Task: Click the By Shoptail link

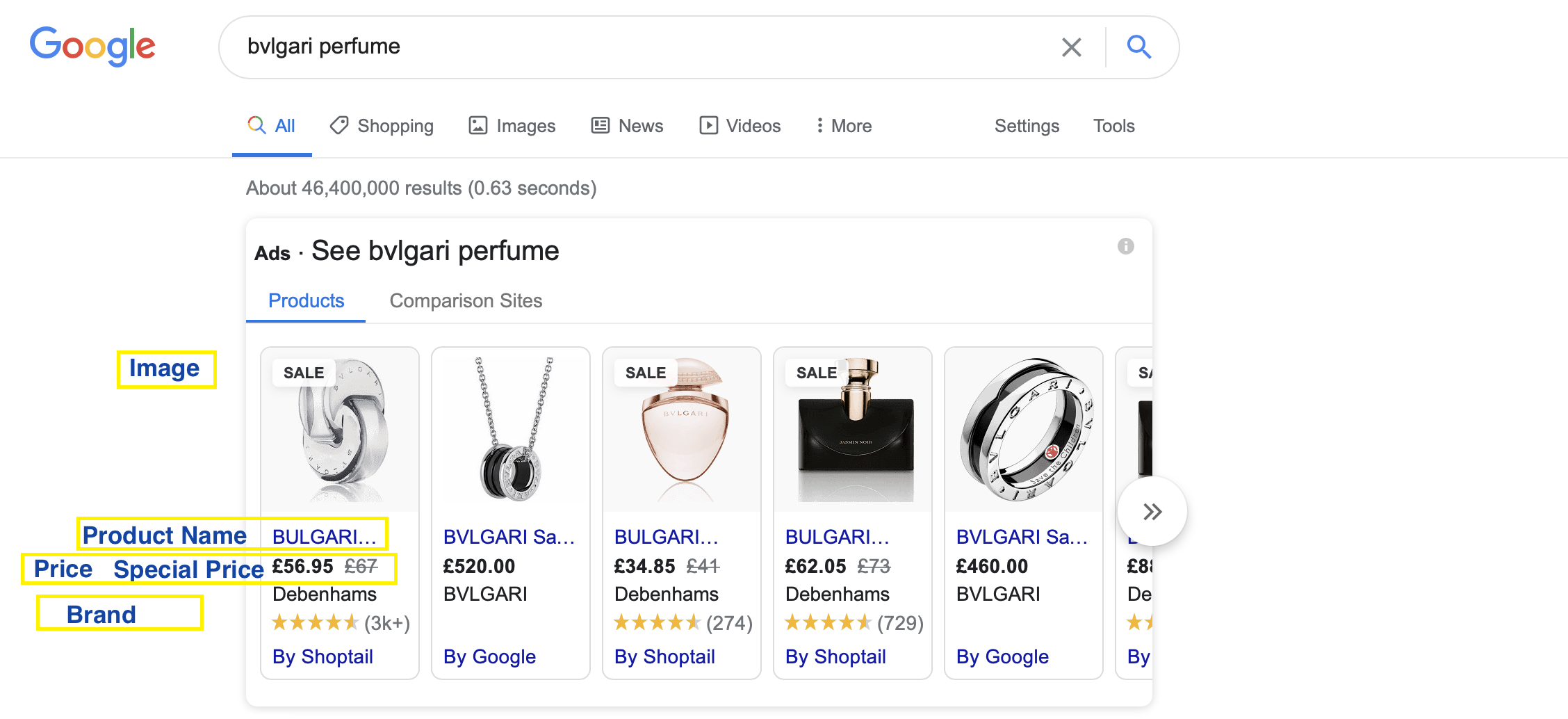Action: [x=322, y=656]
